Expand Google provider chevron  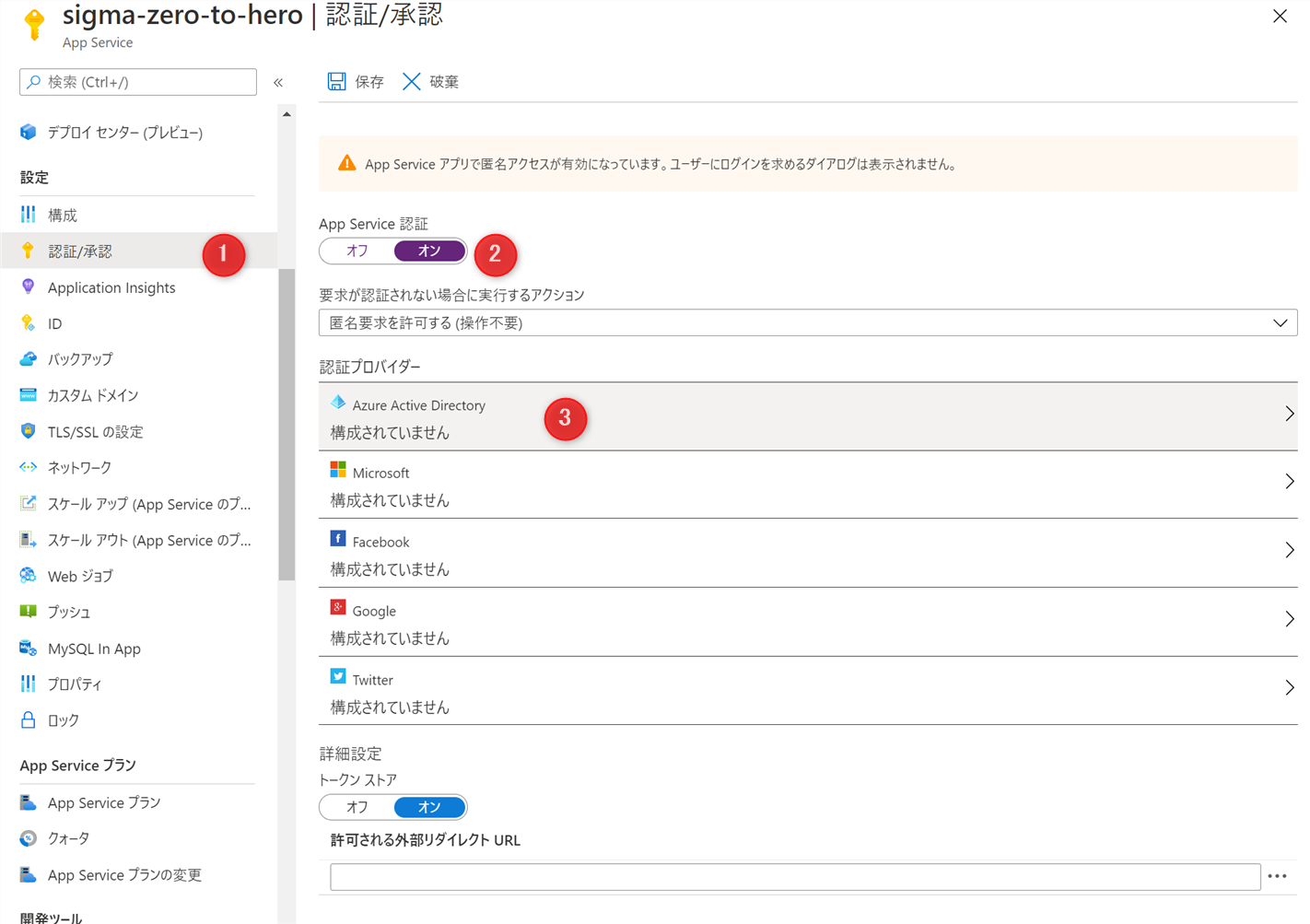[1290, 619]
